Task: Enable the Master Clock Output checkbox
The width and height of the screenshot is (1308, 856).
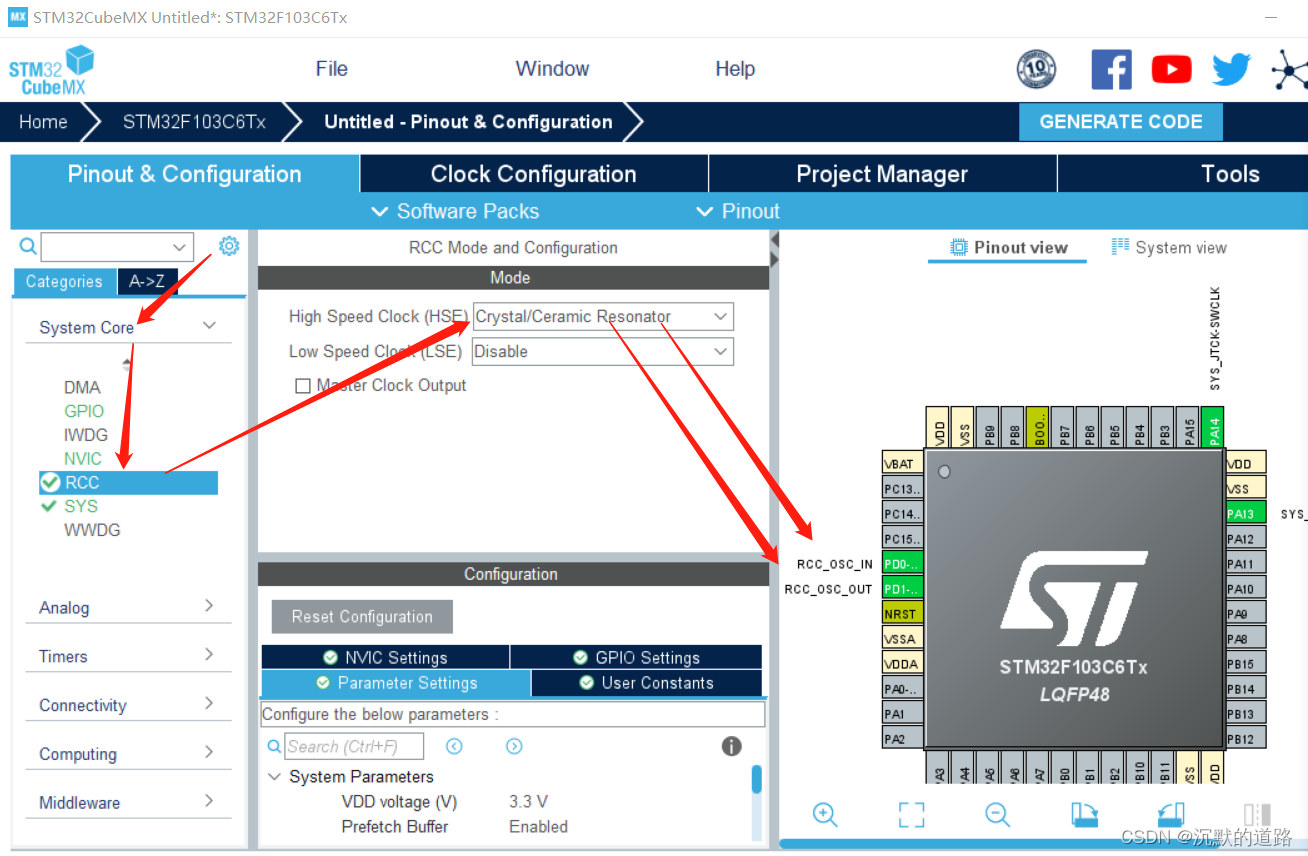Action: tap(303, 386)
